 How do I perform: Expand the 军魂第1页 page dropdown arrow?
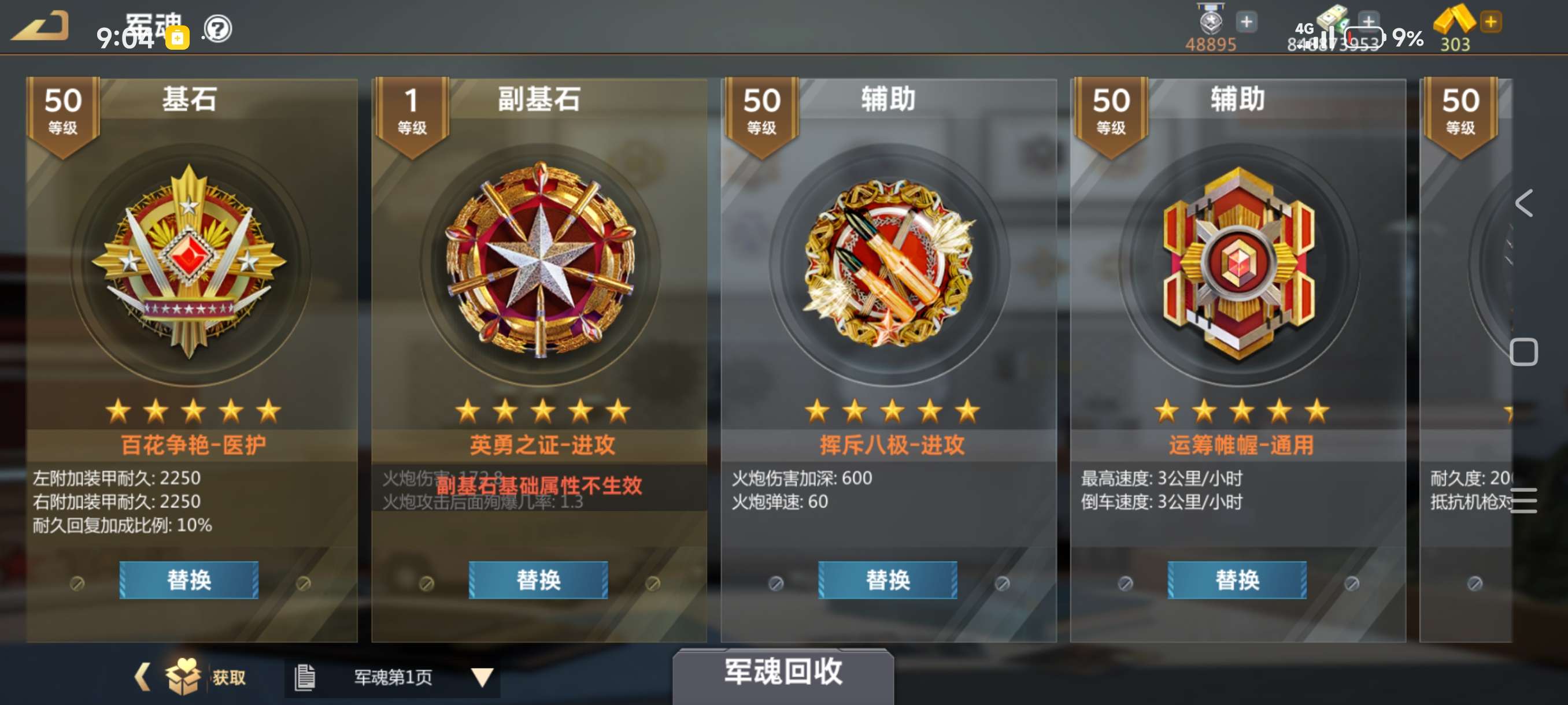[x=482, y=677]
